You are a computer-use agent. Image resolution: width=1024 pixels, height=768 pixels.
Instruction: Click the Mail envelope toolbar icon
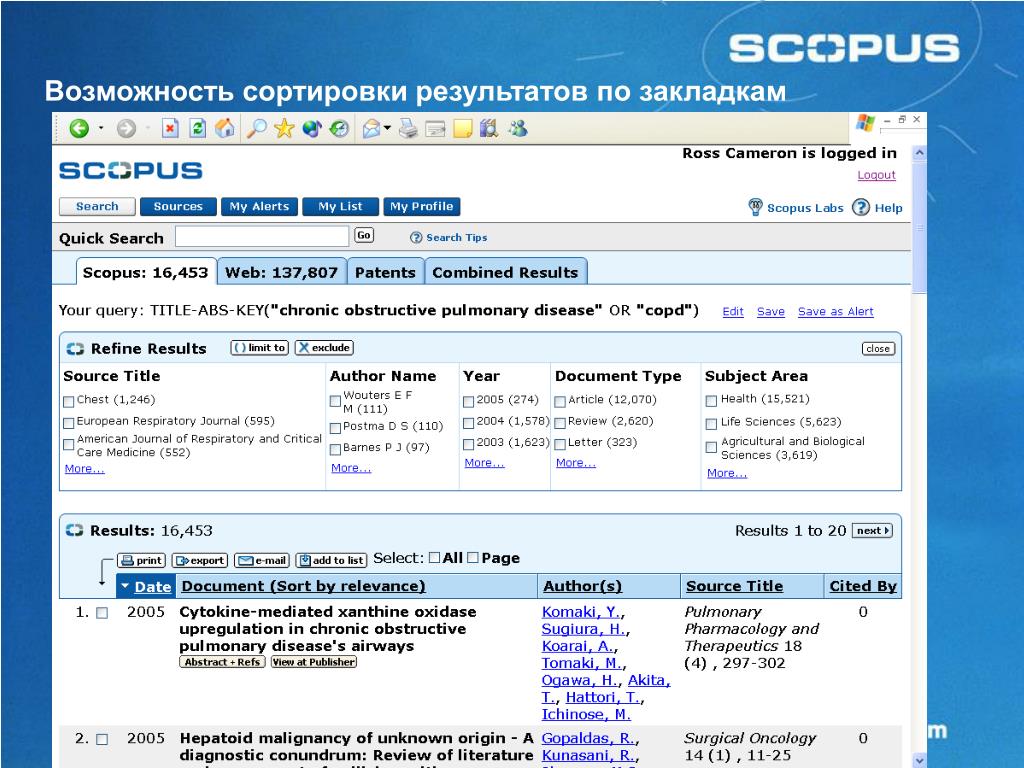pos(371,129)
